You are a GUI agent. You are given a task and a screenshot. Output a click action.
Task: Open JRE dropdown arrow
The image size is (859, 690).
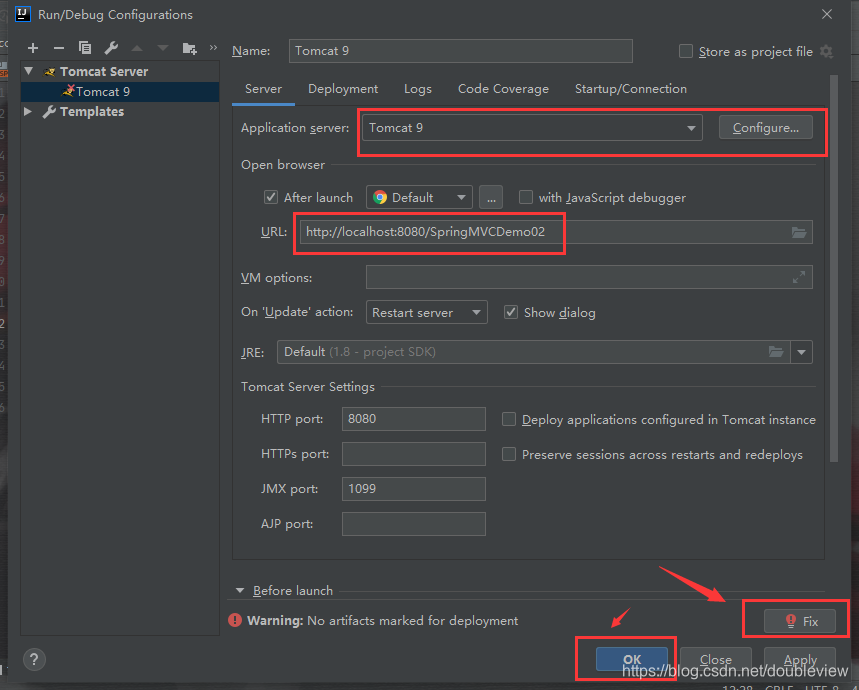801,352
